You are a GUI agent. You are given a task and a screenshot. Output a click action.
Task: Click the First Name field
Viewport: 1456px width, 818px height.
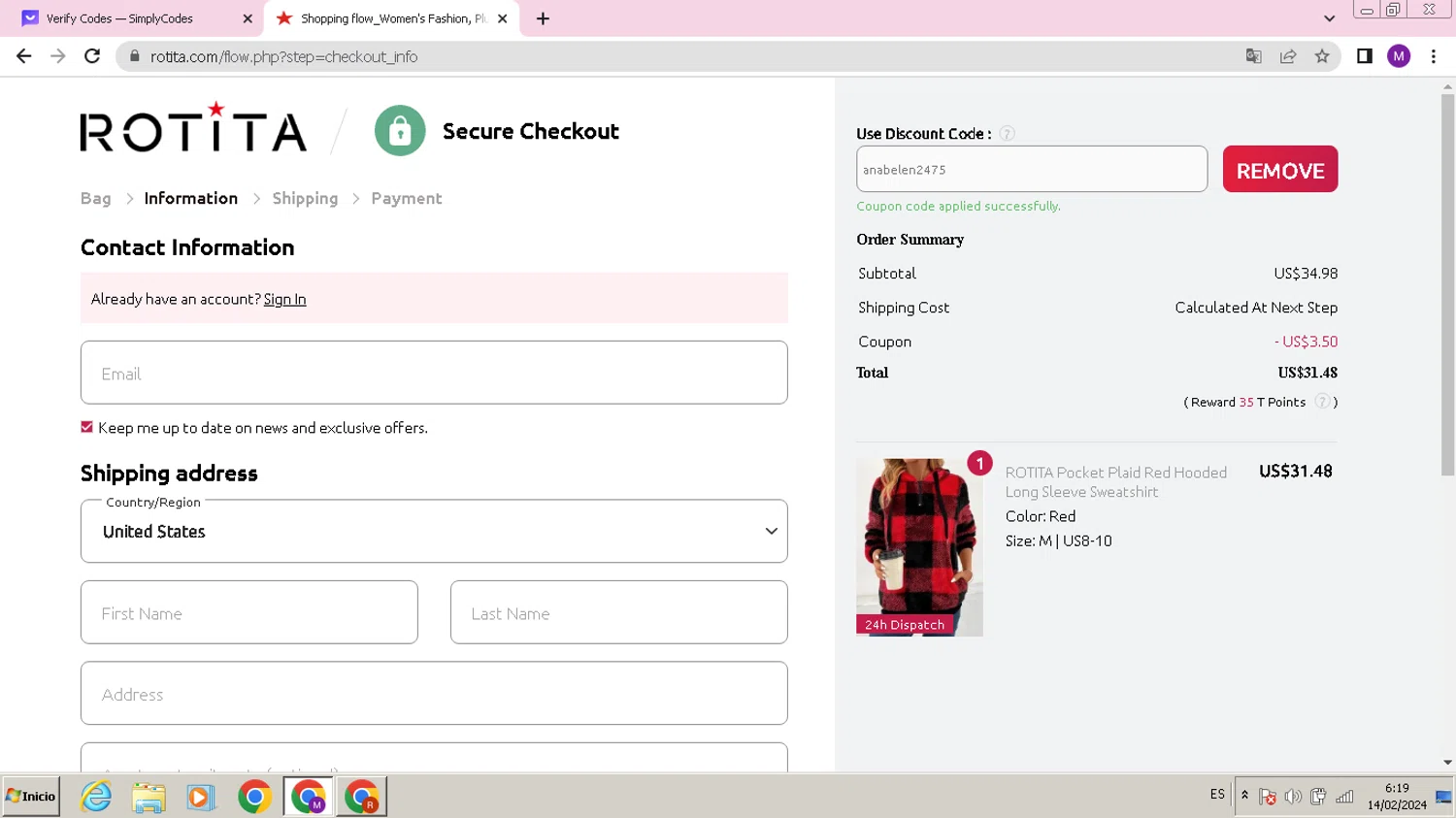tap(249, 612)
